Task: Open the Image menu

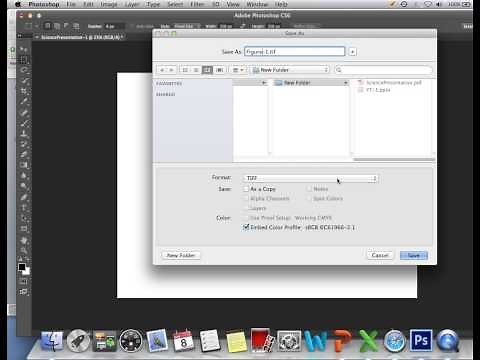Action: point(109,4)
